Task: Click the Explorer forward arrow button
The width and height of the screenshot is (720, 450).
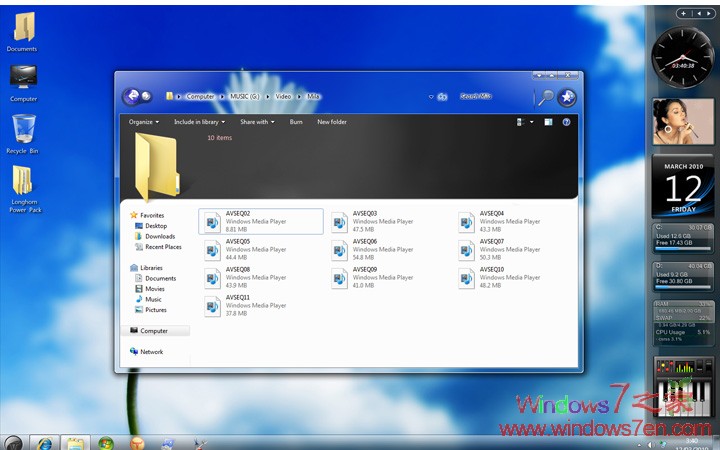Action: [146, 96]
